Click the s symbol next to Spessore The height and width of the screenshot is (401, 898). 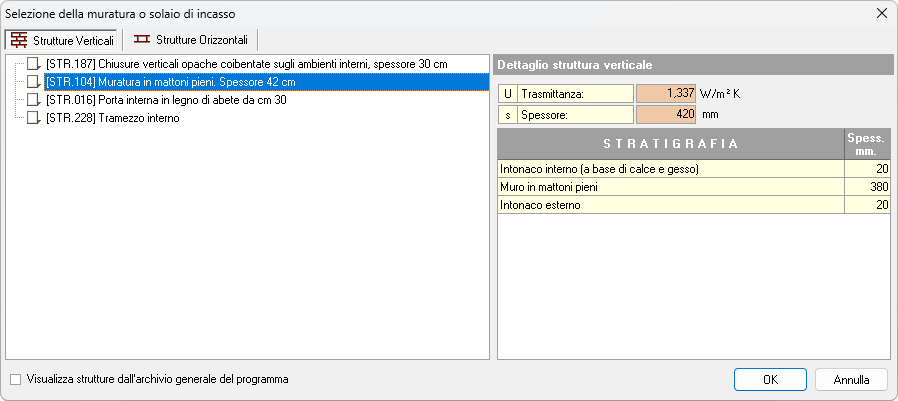[x=507, y=114]
